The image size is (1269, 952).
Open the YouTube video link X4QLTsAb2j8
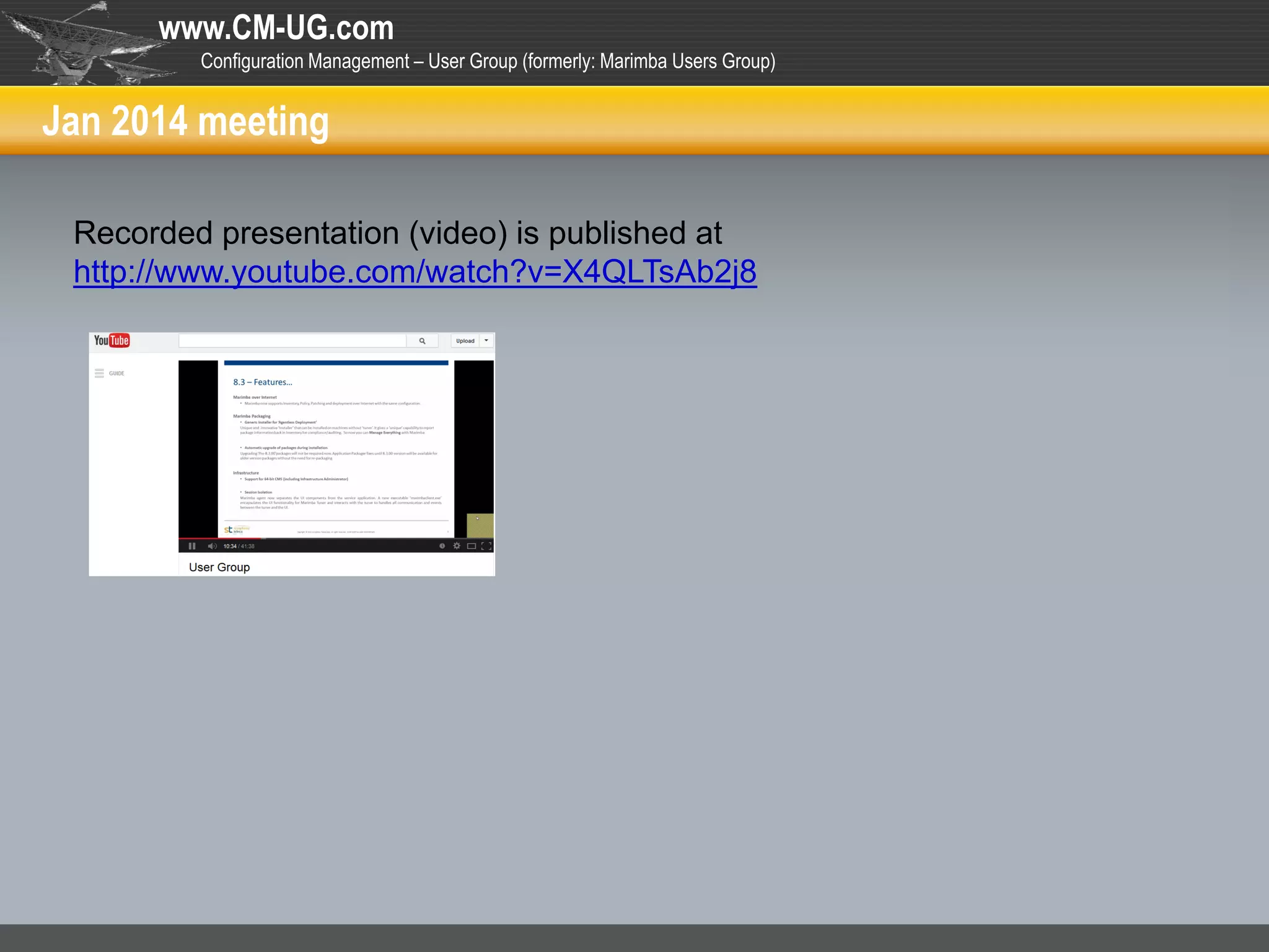coord(415,271)
